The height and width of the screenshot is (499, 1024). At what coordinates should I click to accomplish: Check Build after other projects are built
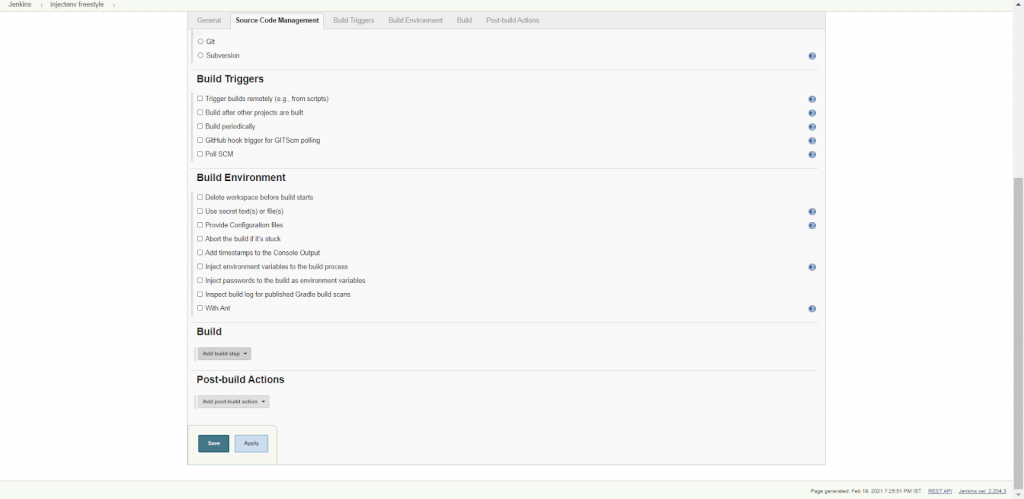point(200,112)
